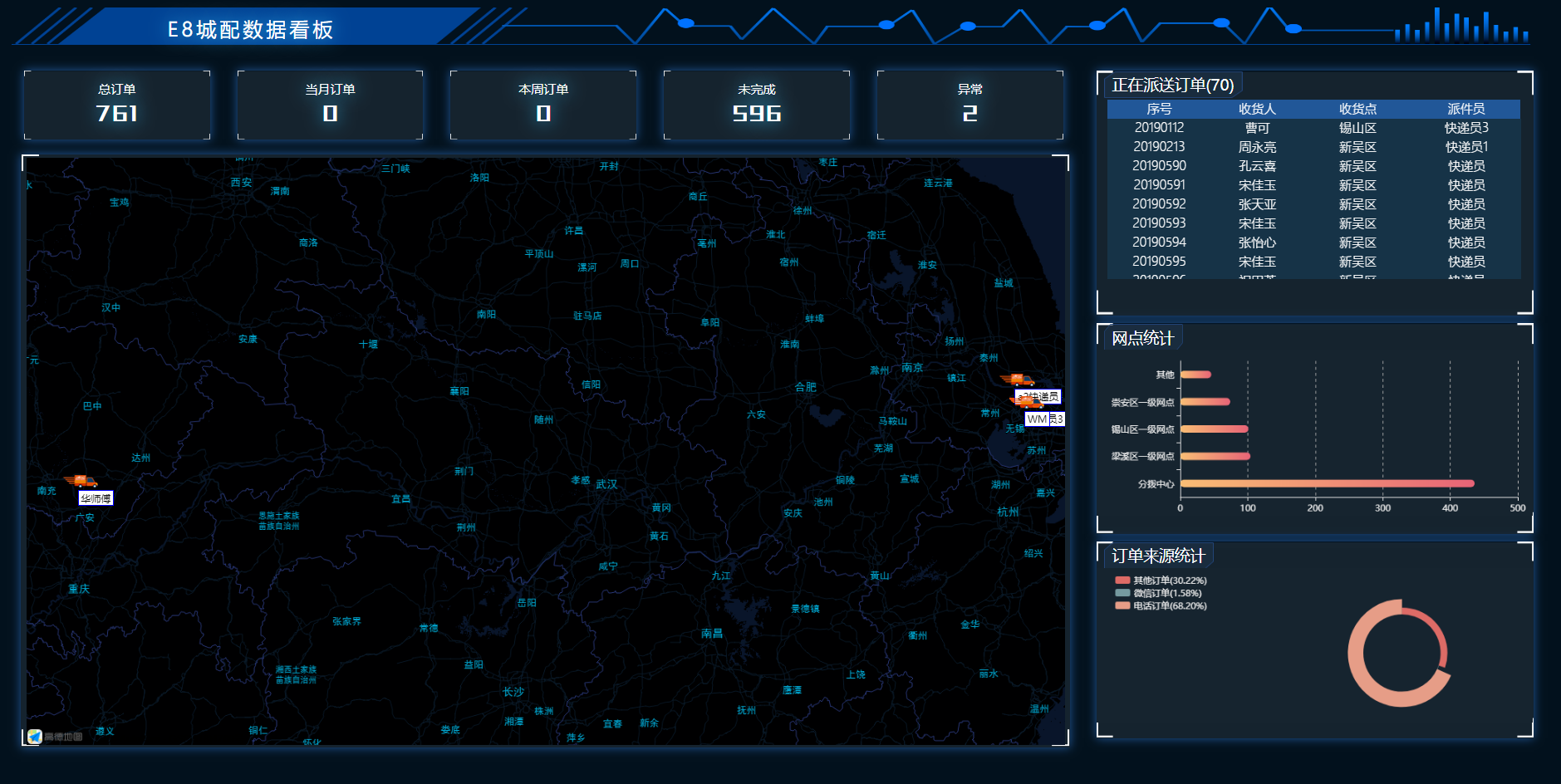Click the 武汉 city label on map

click(x=606, y=484)
